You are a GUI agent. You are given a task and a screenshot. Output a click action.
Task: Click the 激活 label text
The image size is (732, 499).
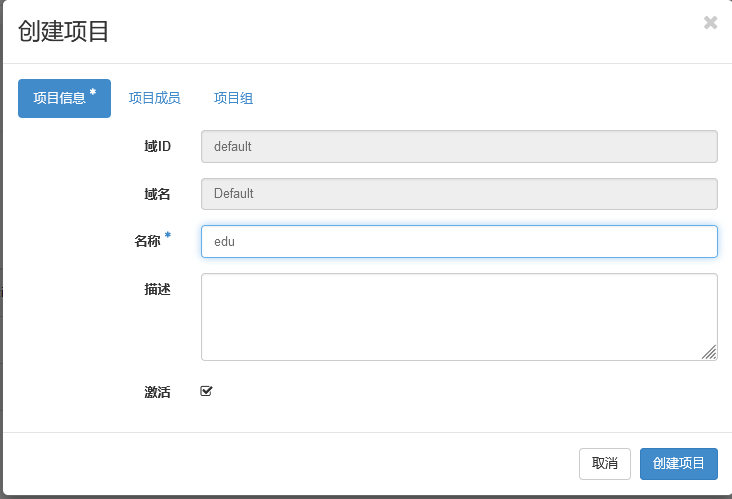coord(157,393)
